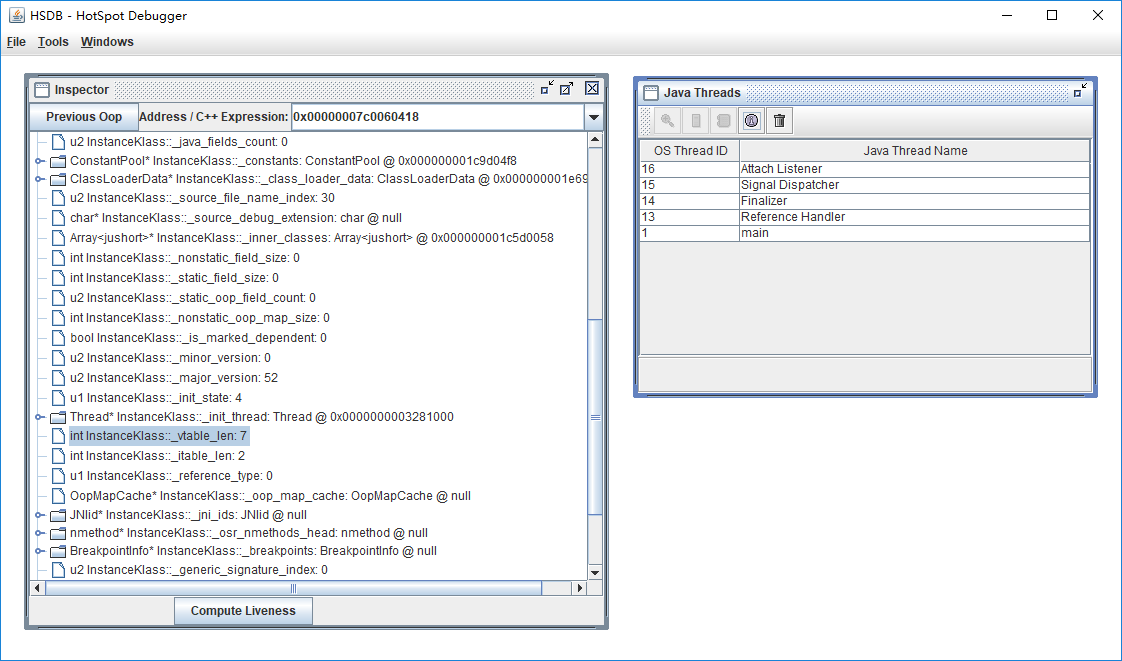This screenshot has width=1122, height=661.
Task: Open the Windows menu
Action: [107, 41]
